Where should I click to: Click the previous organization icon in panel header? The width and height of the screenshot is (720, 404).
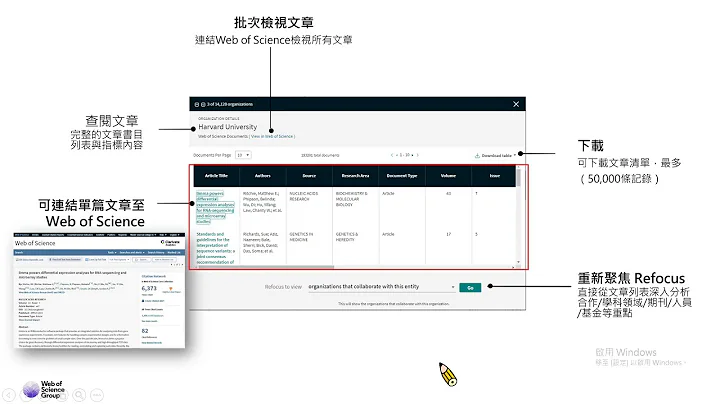[x=197, y=105]
